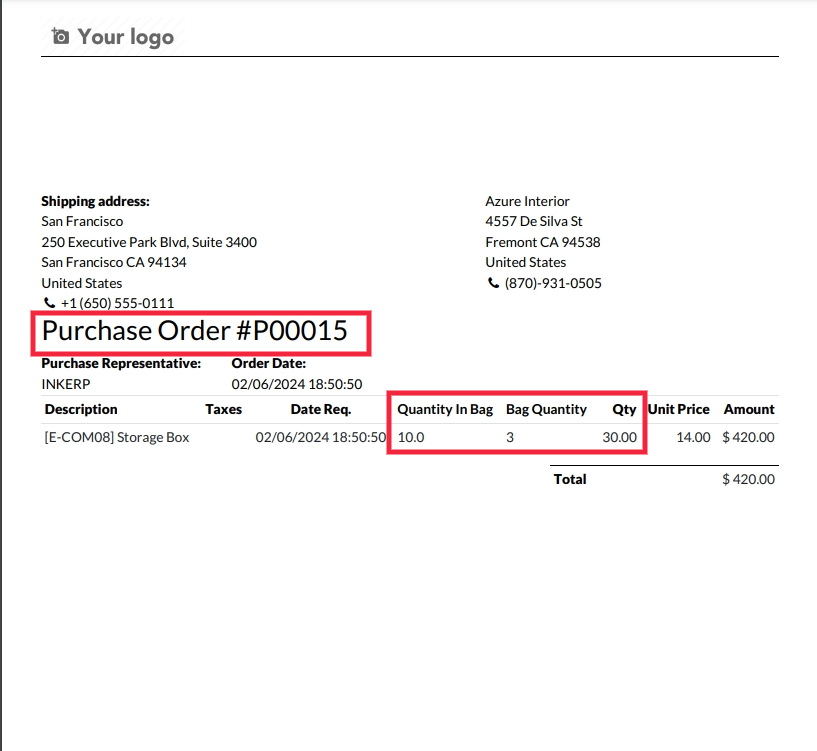Click "United States" under the shipping address
This screenshot has height=751, width=817.
82,283
